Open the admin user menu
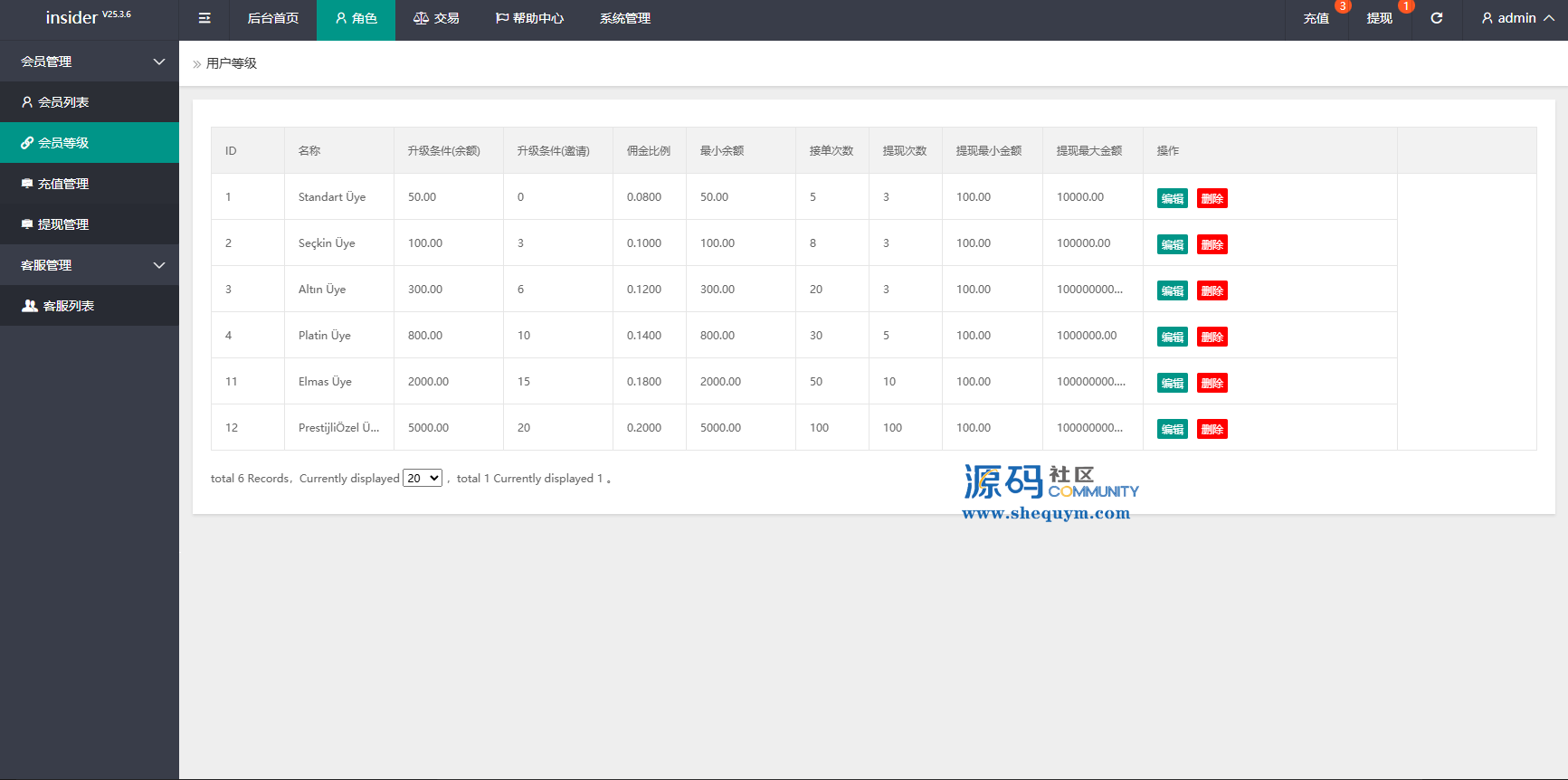This screenshot has width=1568, height=780. point(1516,18)
